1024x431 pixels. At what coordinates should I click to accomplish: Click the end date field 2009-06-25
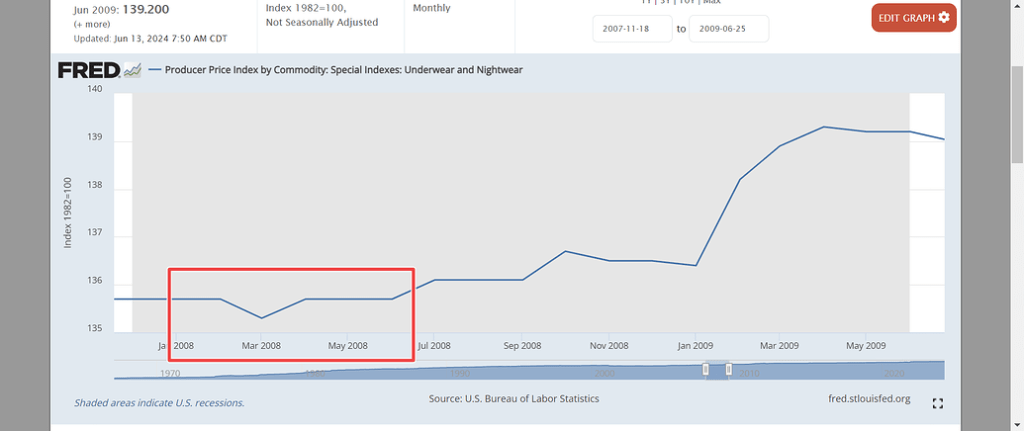pyautogui.click(x=729, y=29)
